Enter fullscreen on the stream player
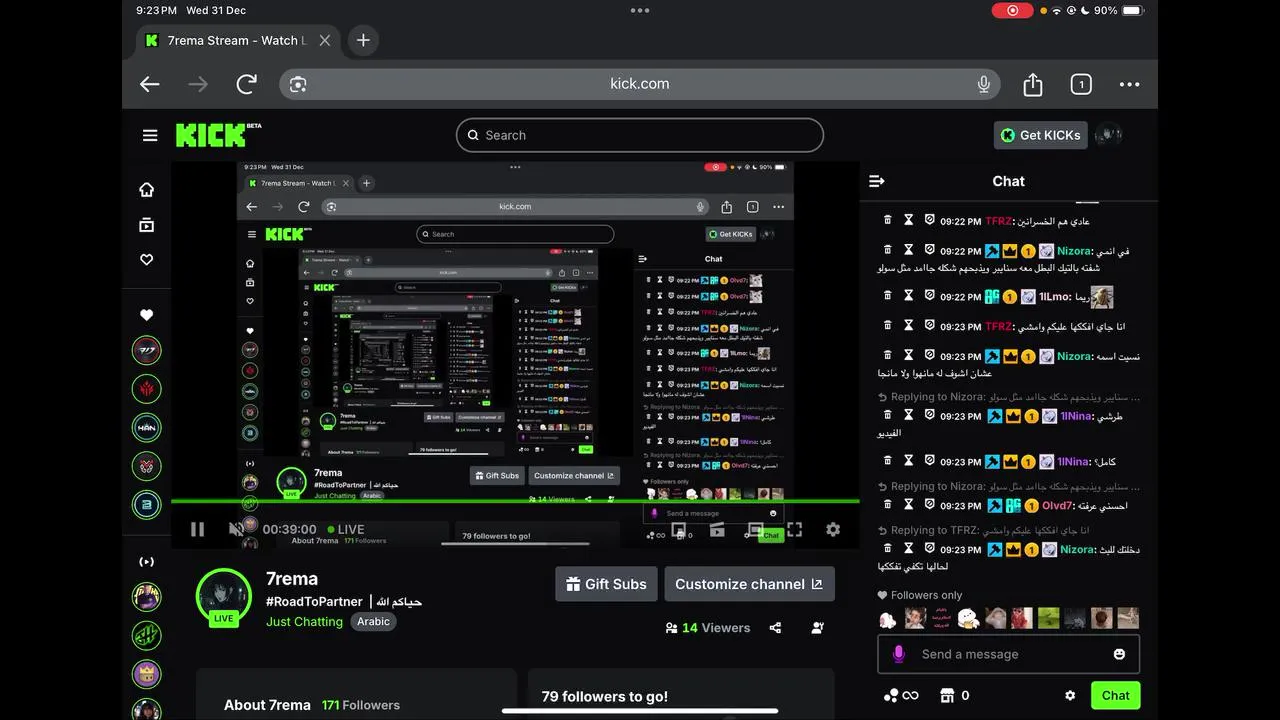This screenshot has width=1280, height=720. 794,529
